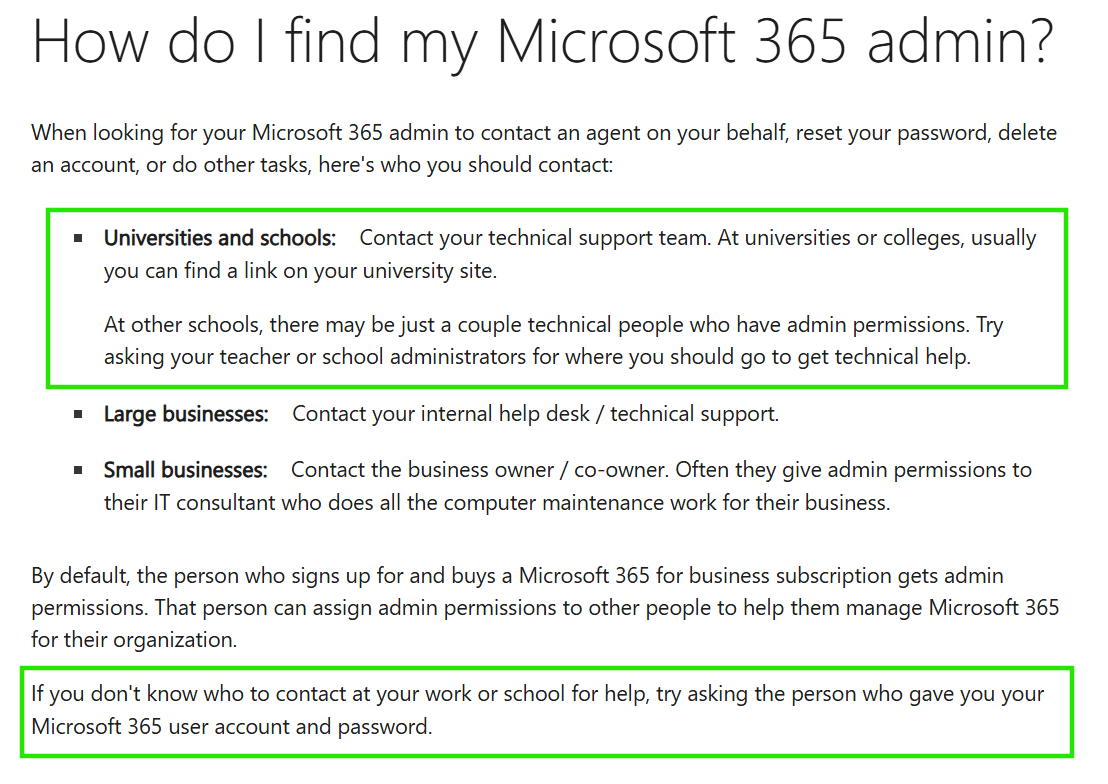Image resolution: width=1108 pixels, height=784 pixels.
Task: Click the "Contact the business owner / co-owner" sentence
Action: pos(480,470)
